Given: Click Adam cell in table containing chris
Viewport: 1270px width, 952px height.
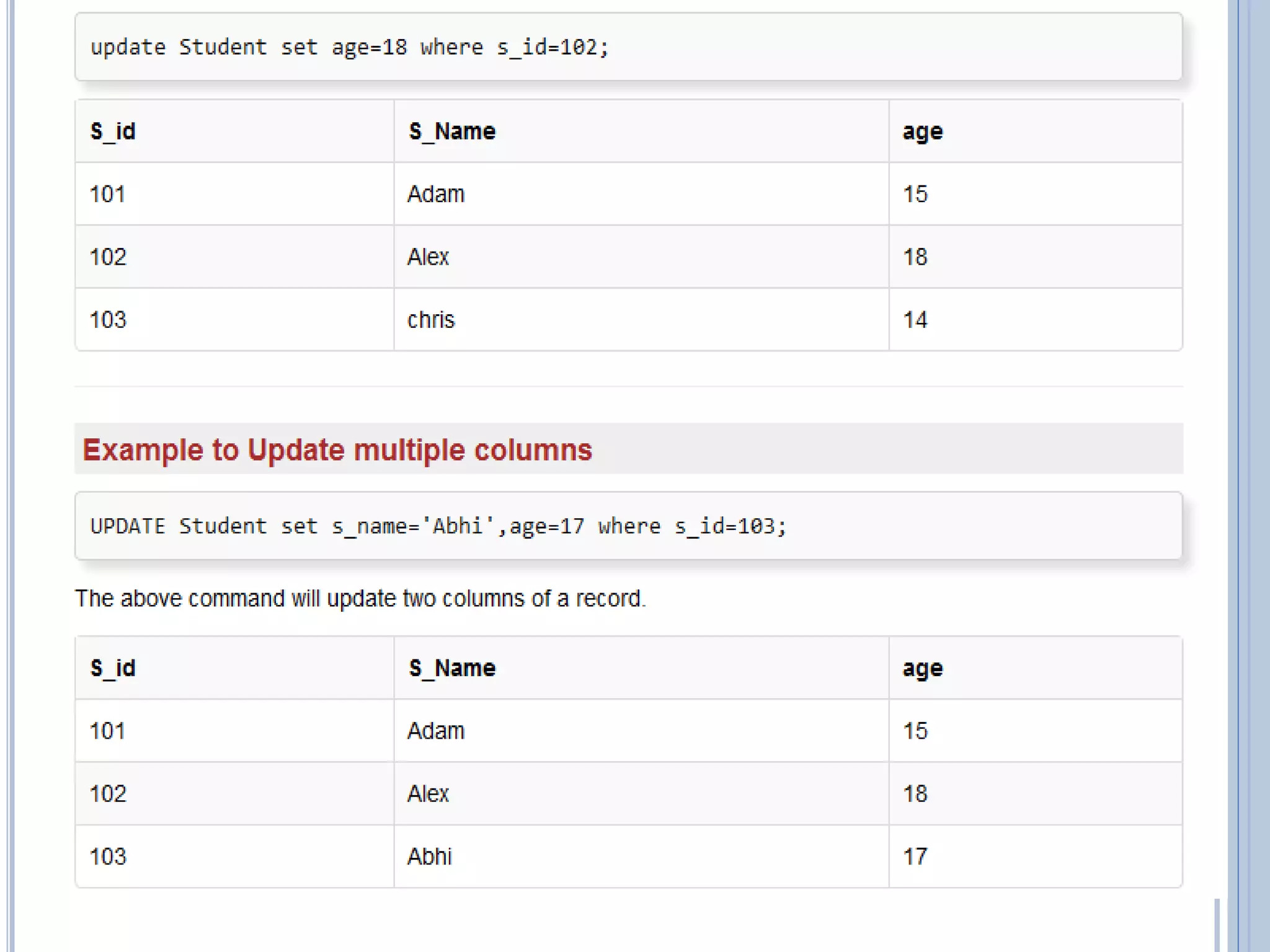Looking at the screenshot, I should [x=435, y=194].
